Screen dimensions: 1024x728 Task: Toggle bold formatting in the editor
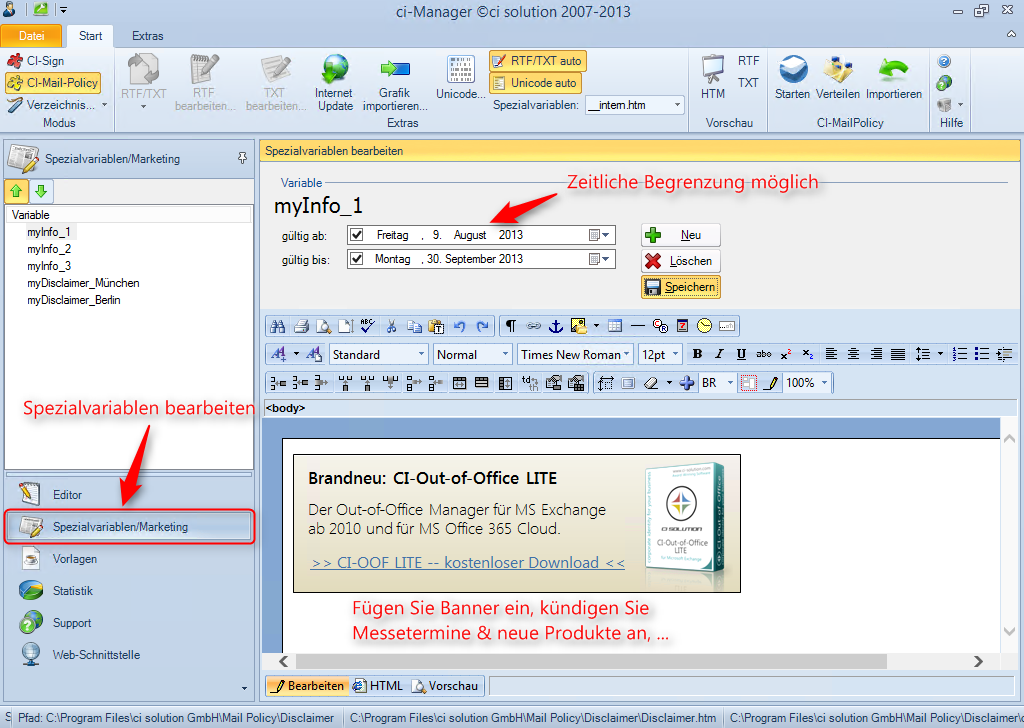[x=697, y=353]
